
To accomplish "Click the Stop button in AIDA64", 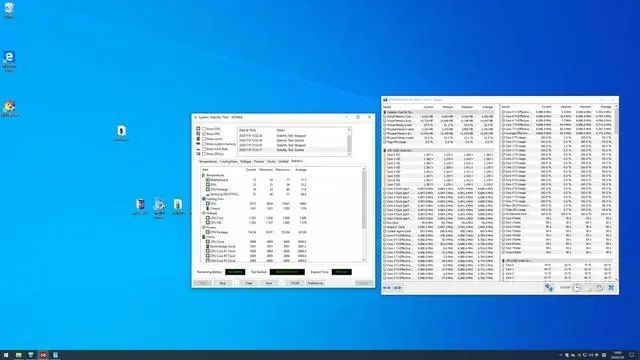I will pyautogui.click(x=222, y=283).
